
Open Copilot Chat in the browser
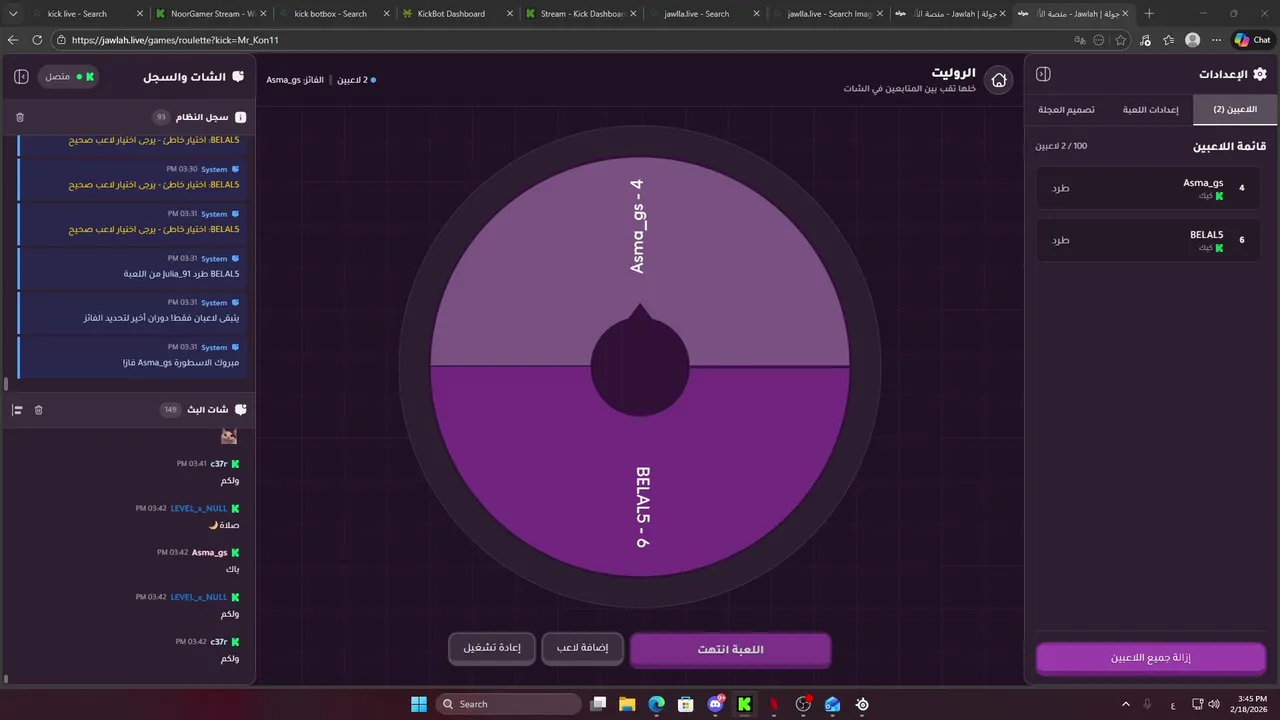1253,40
